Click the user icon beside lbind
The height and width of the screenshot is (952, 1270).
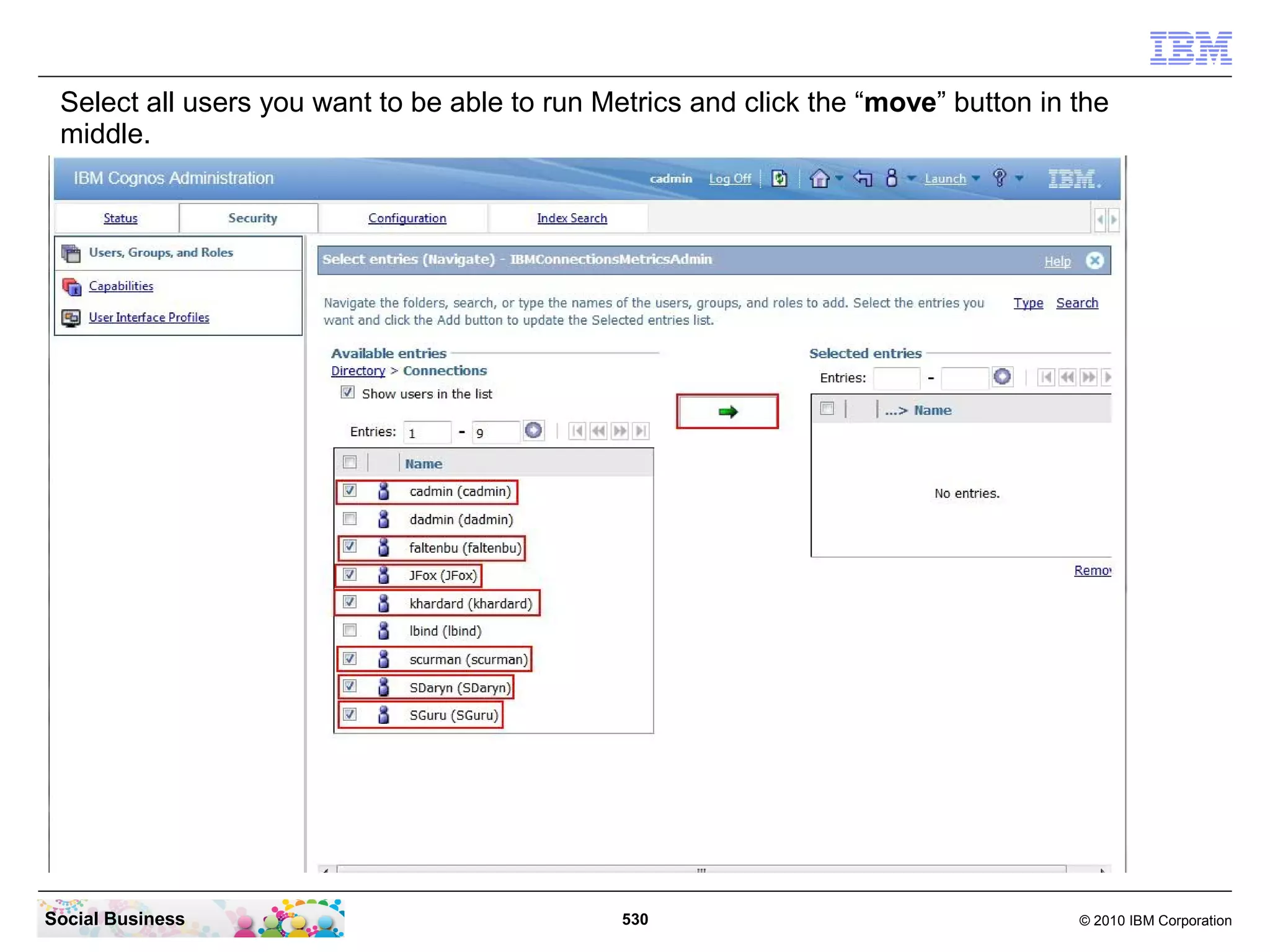click(383, 630)
